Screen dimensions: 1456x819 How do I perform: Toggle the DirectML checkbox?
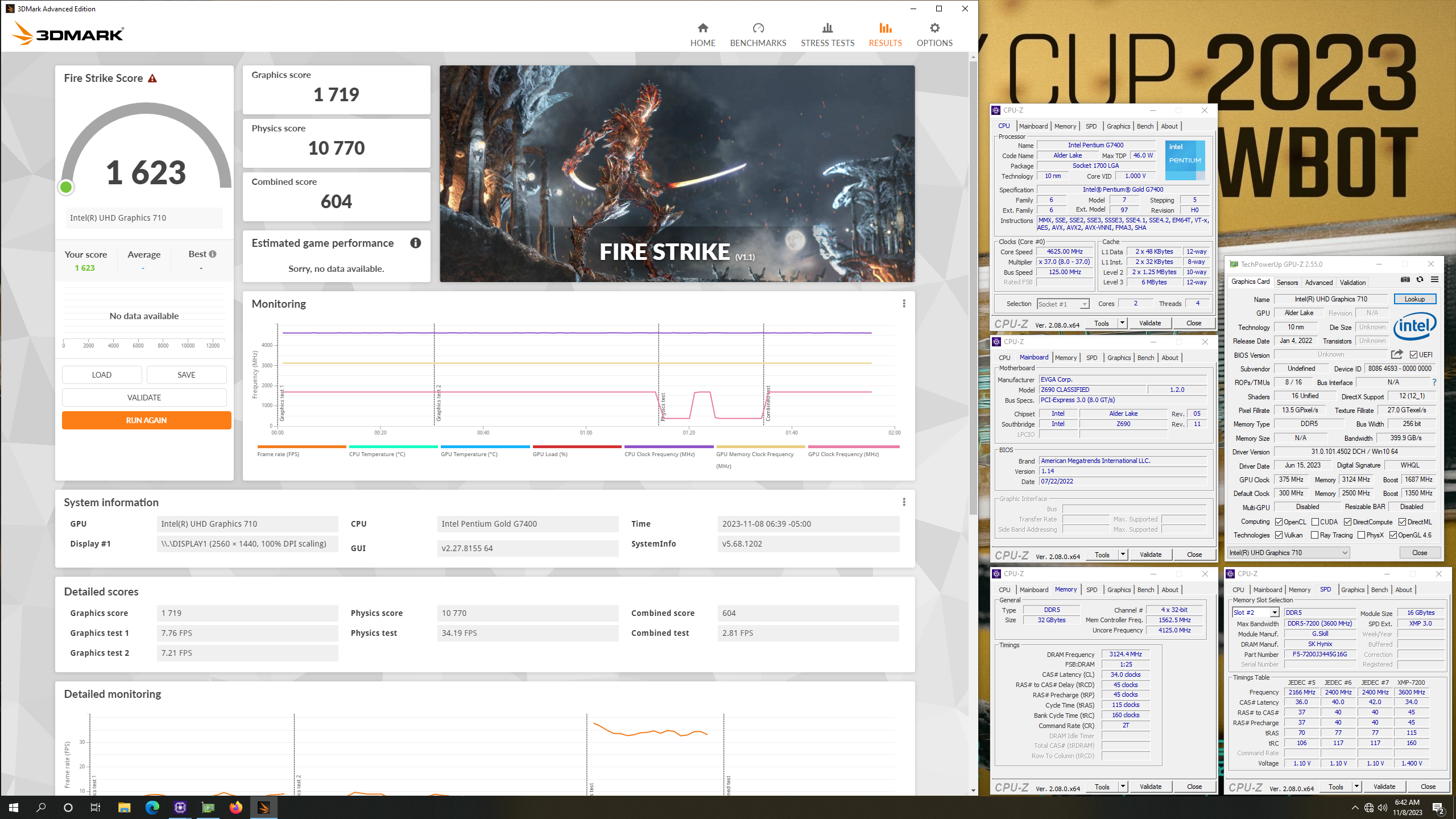[x=1402, y=522]
